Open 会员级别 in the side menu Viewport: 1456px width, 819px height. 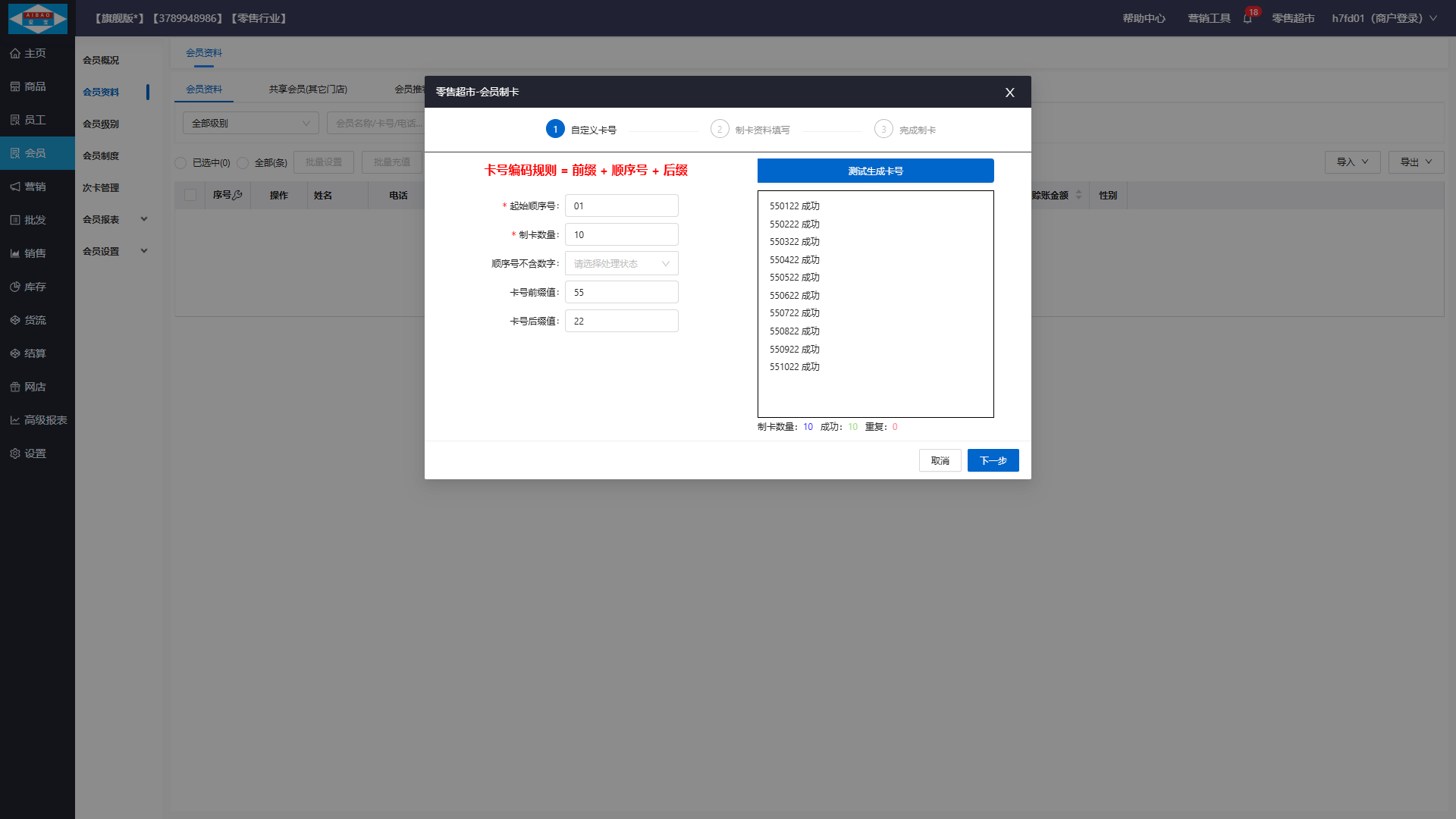point(101,124)
